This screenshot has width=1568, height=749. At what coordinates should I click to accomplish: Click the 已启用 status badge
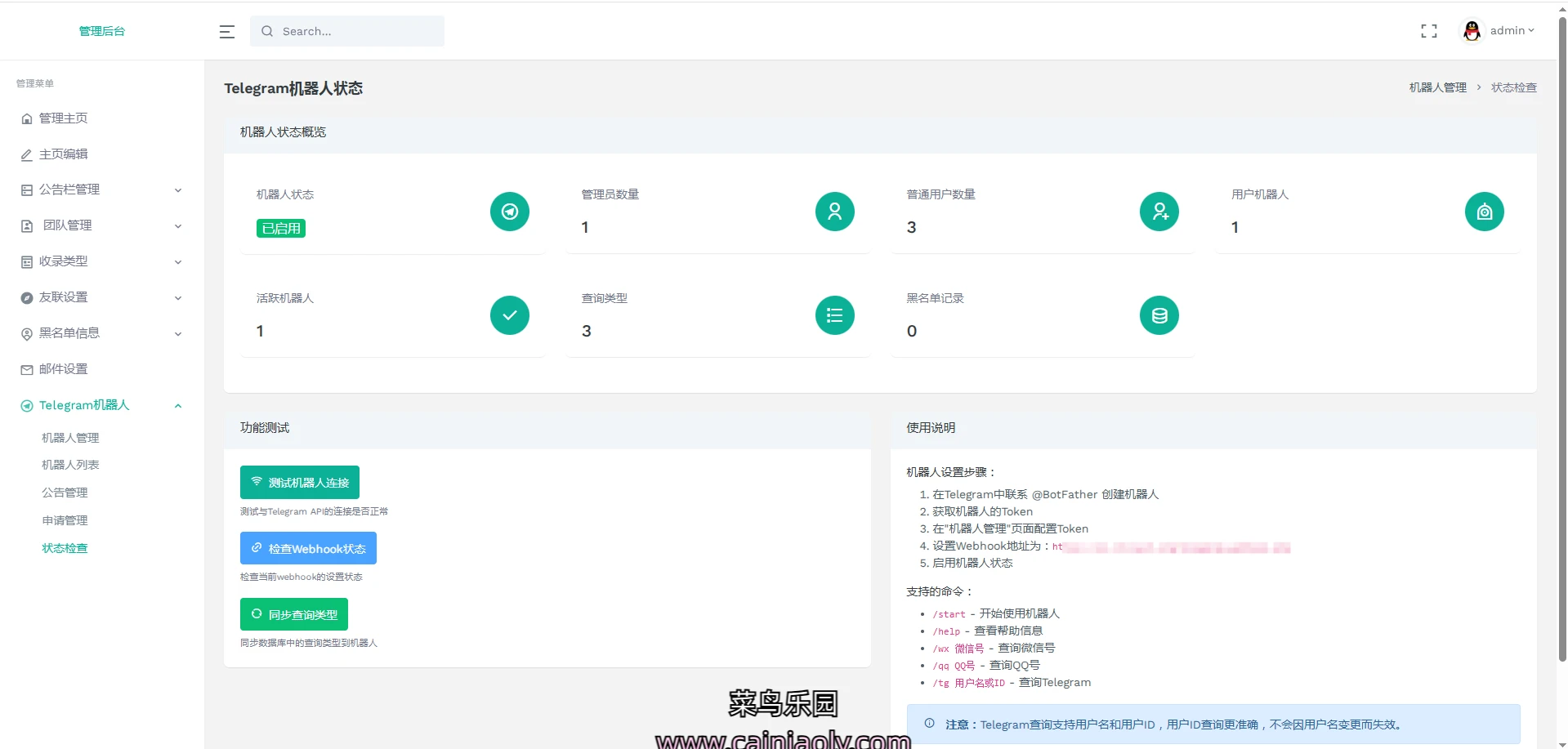click(x=281, y=229)
